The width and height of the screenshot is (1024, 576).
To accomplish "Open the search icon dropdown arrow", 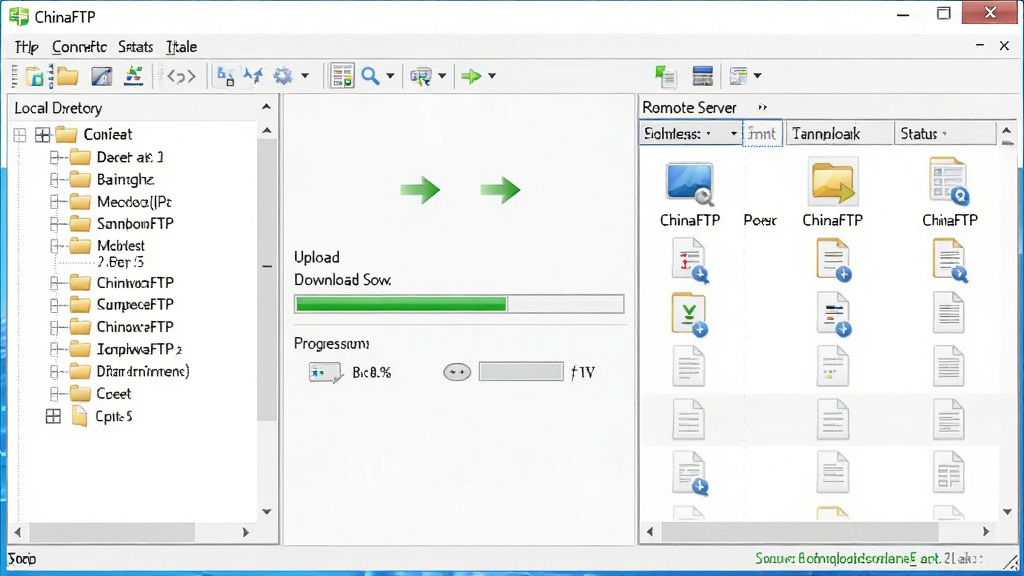I will click(390, 76).
